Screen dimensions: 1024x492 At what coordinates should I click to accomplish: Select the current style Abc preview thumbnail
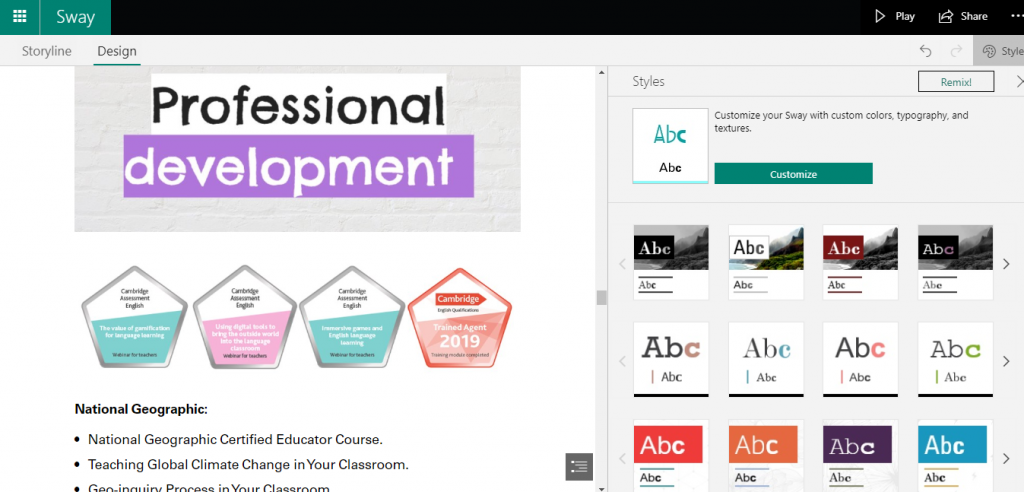tap(670, 146)
